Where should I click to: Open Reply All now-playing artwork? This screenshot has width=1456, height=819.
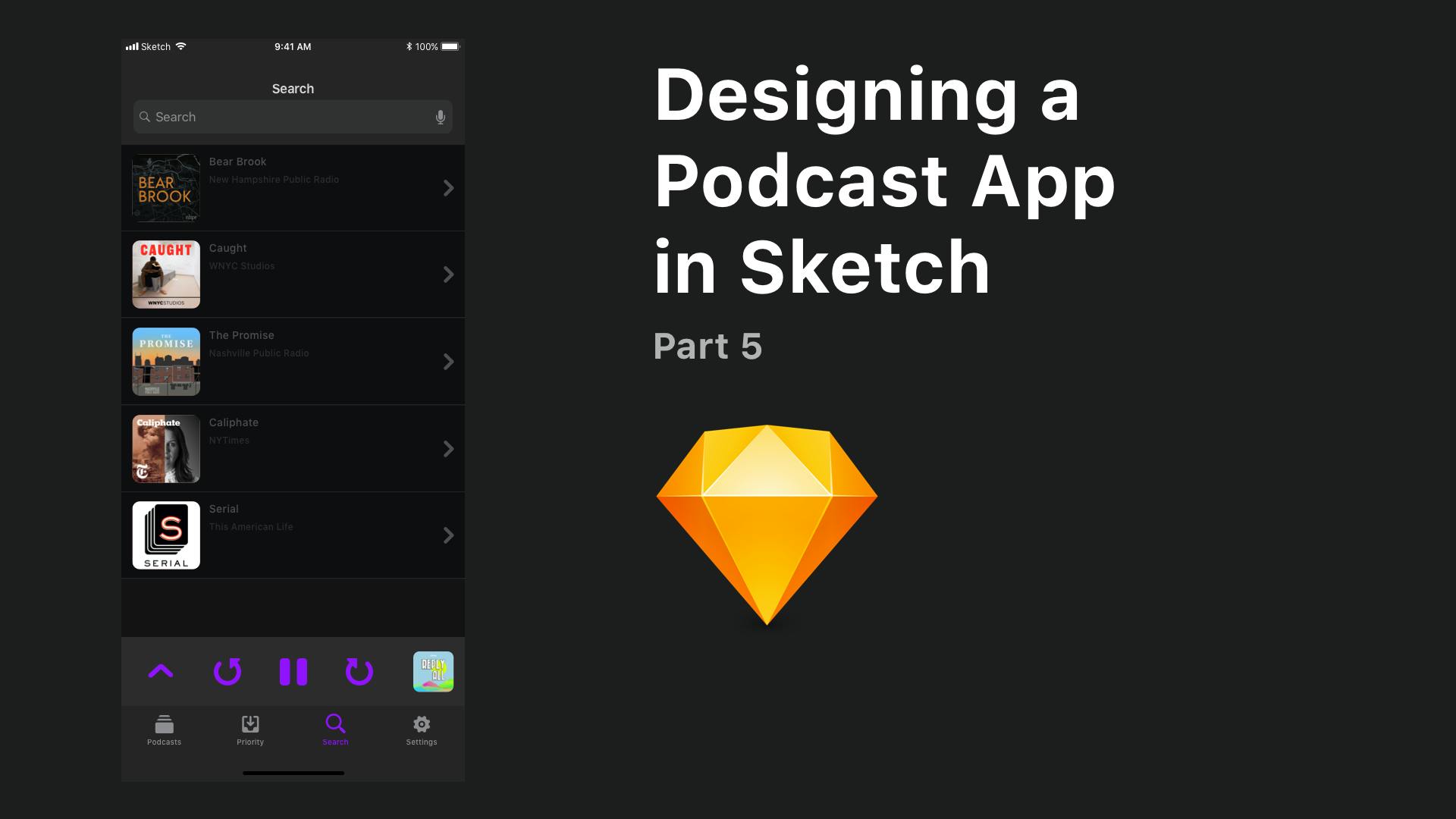tap(433, 672)
